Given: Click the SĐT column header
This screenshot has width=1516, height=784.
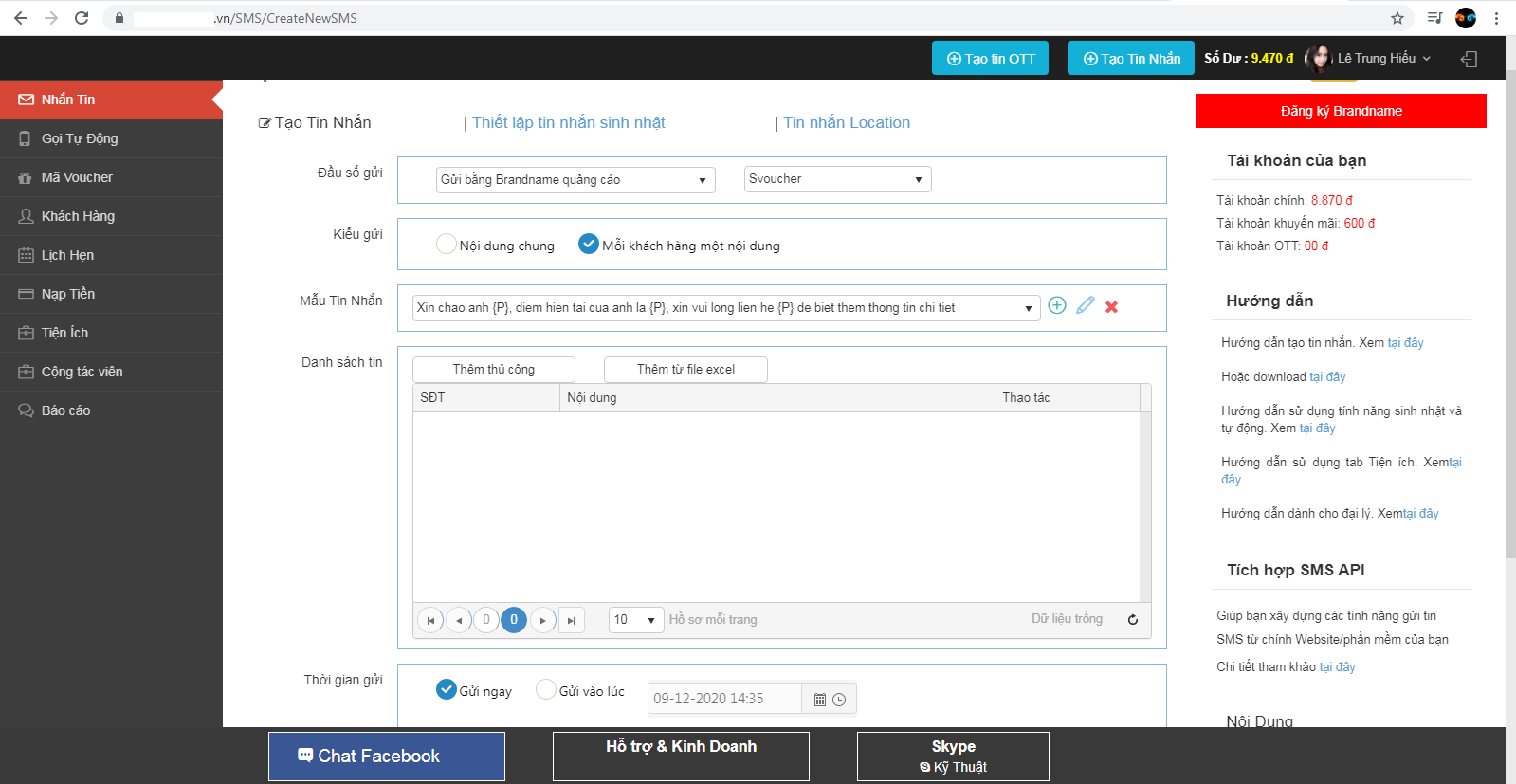Looking at the screenshot, I should click(486, 397).
